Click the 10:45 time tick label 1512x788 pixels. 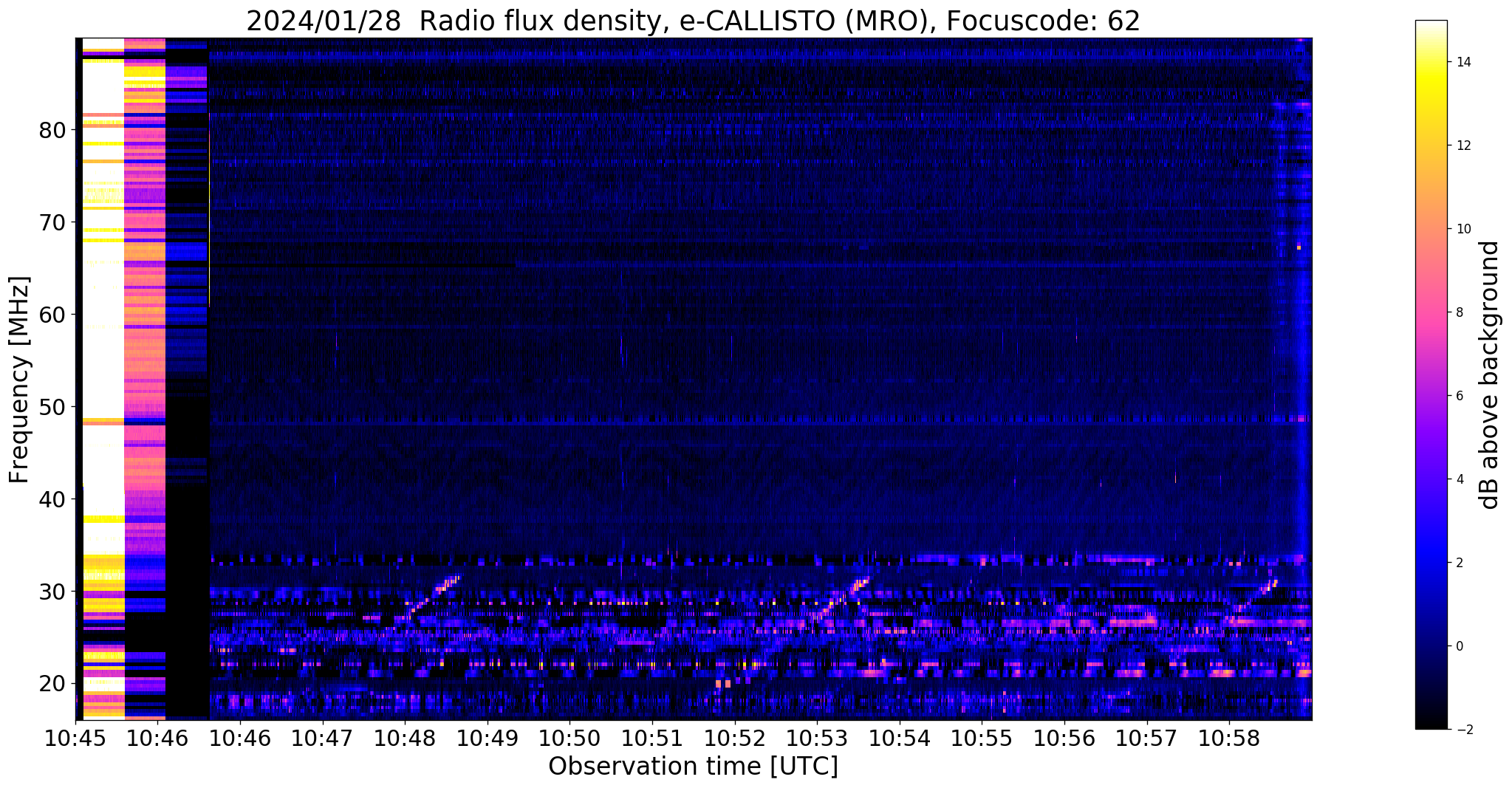(x=75, y=739)
